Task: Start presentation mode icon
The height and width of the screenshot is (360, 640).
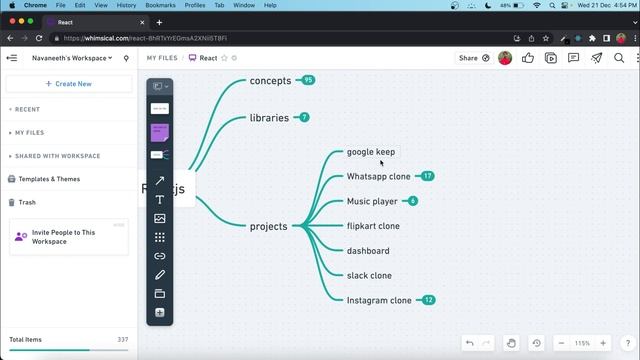Action: click(x=551, y=58)
